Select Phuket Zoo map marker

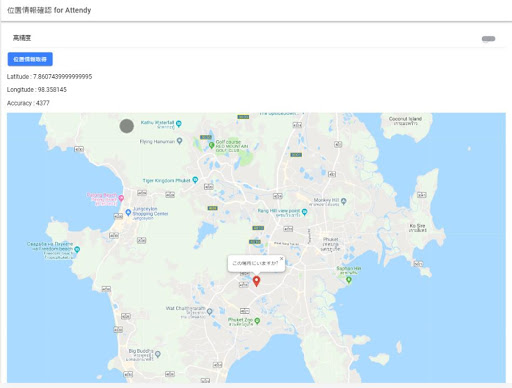[x=257, y=321]
